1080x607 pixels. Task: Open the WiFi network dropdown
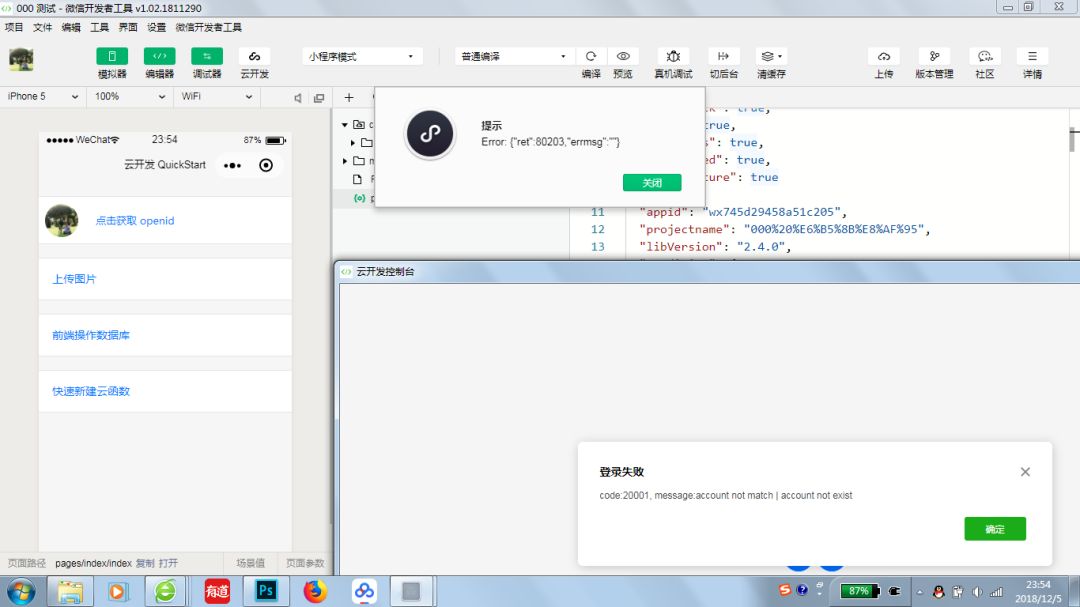pos(216,96)
